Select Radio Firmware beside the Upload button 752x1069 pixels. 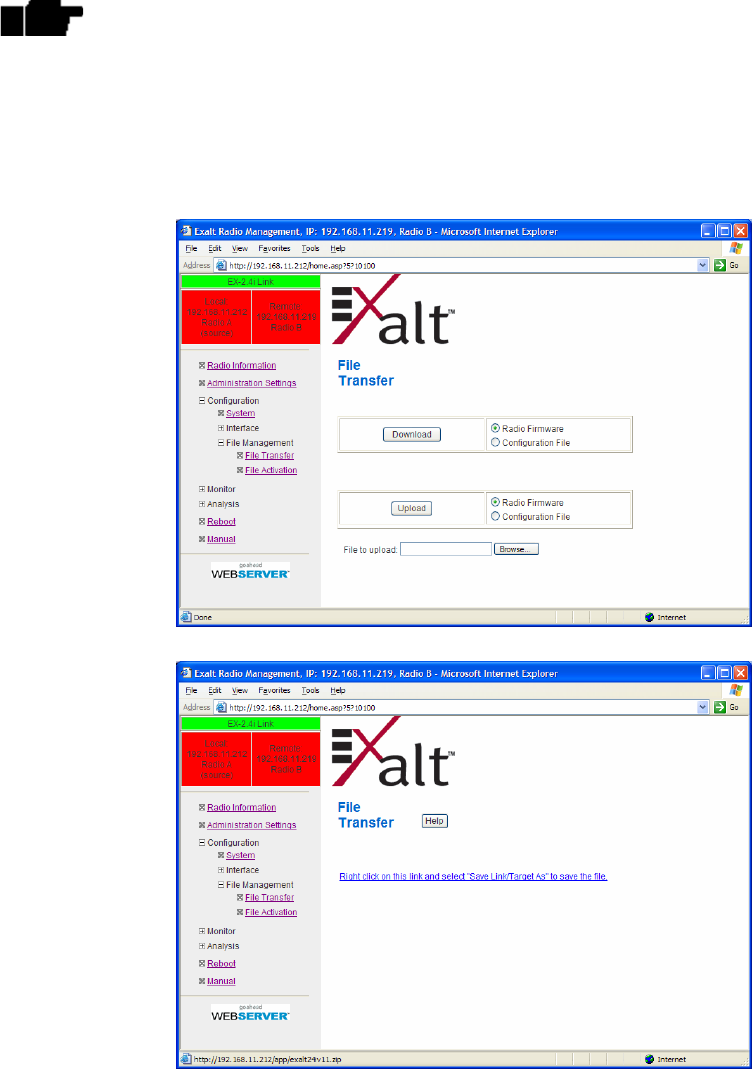496,502
